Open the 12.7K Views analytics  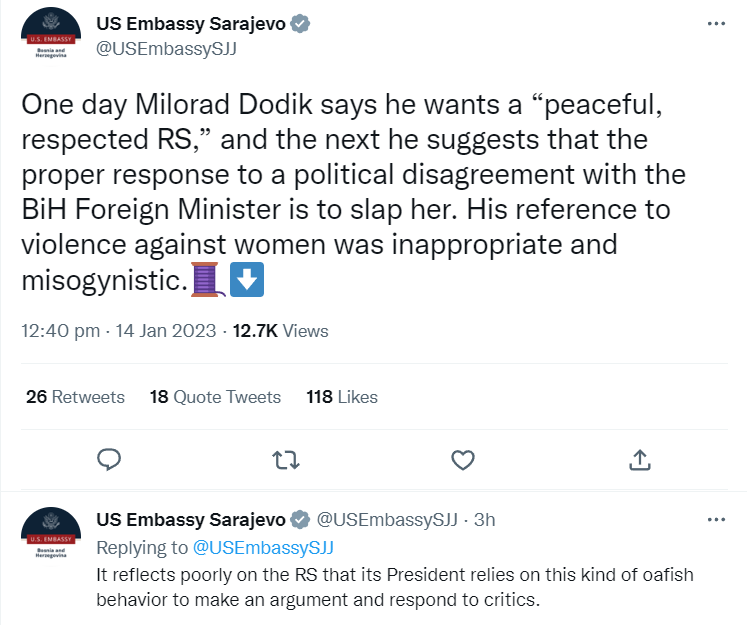[x=281, y=331]
